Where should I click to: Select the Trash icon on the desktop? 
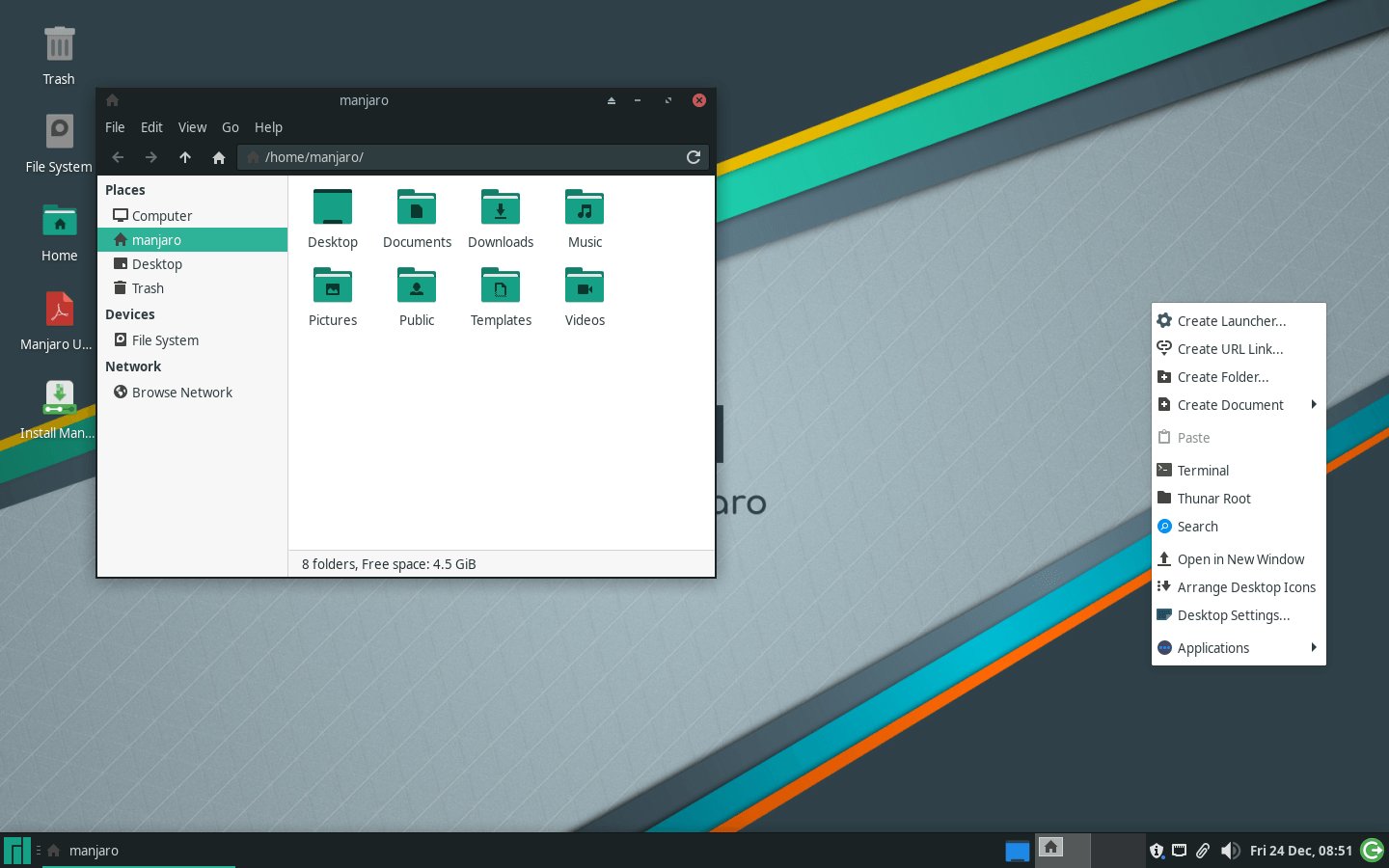(x=59, y=55)
